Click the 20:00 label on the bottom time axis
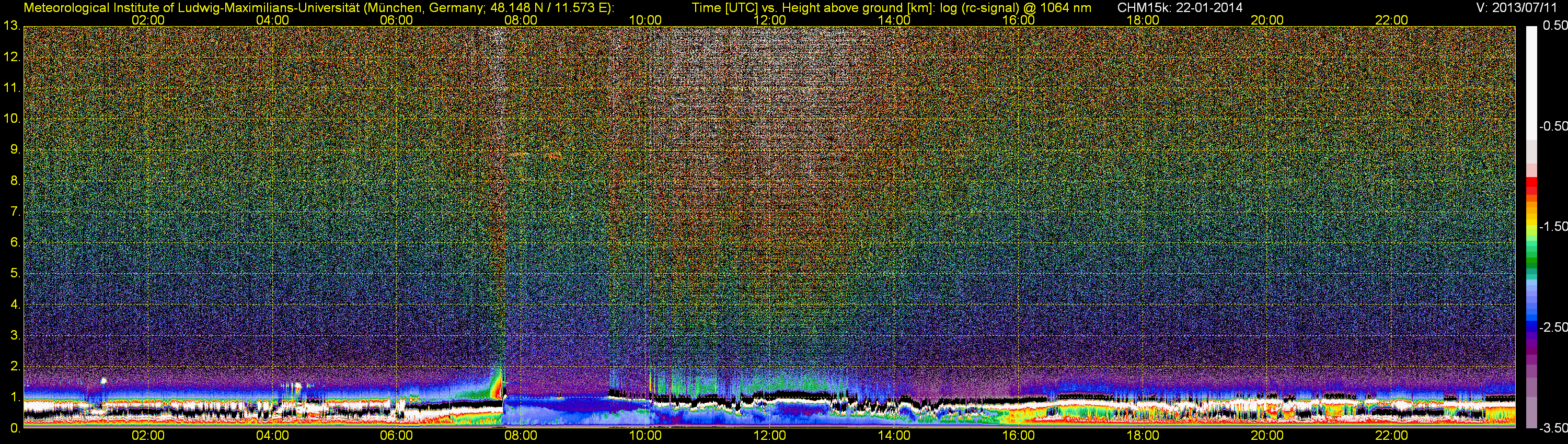 coord(1267,436)
